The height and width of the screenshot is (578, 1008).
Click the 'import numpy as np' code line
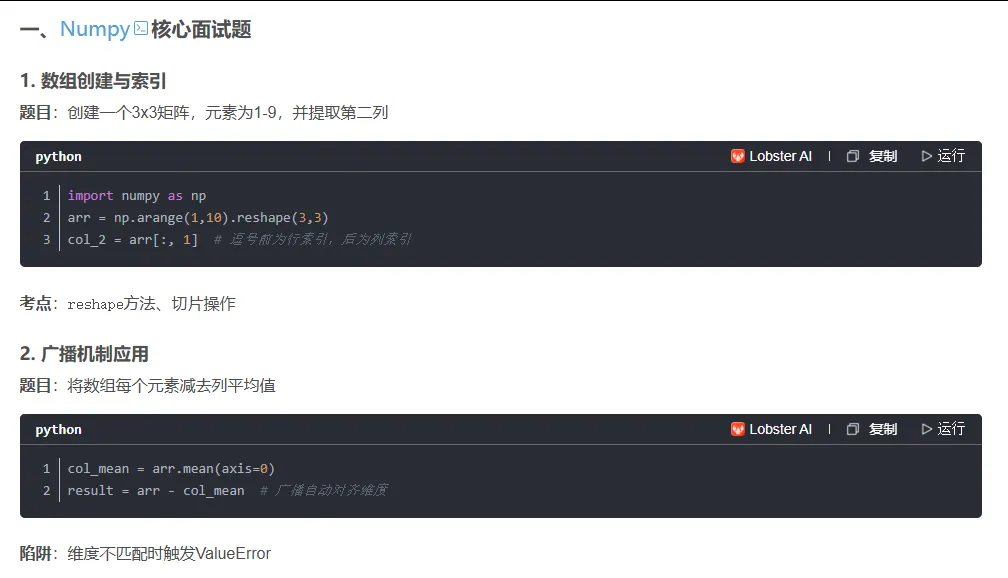point(137,195)
